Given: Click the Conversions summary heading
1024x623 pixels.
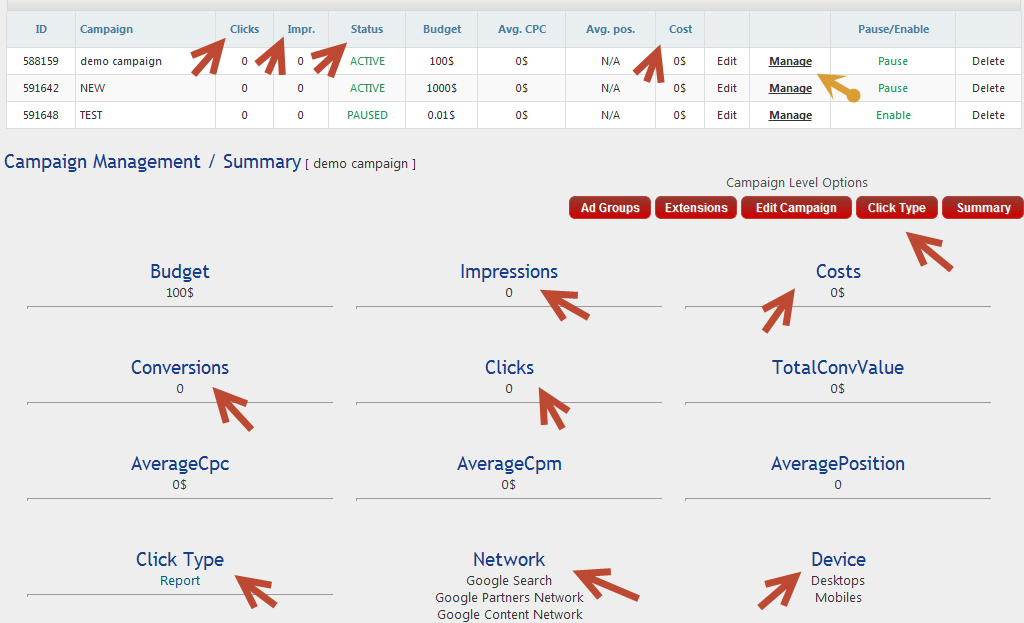Looking at the screenshot, I should 180,368.
